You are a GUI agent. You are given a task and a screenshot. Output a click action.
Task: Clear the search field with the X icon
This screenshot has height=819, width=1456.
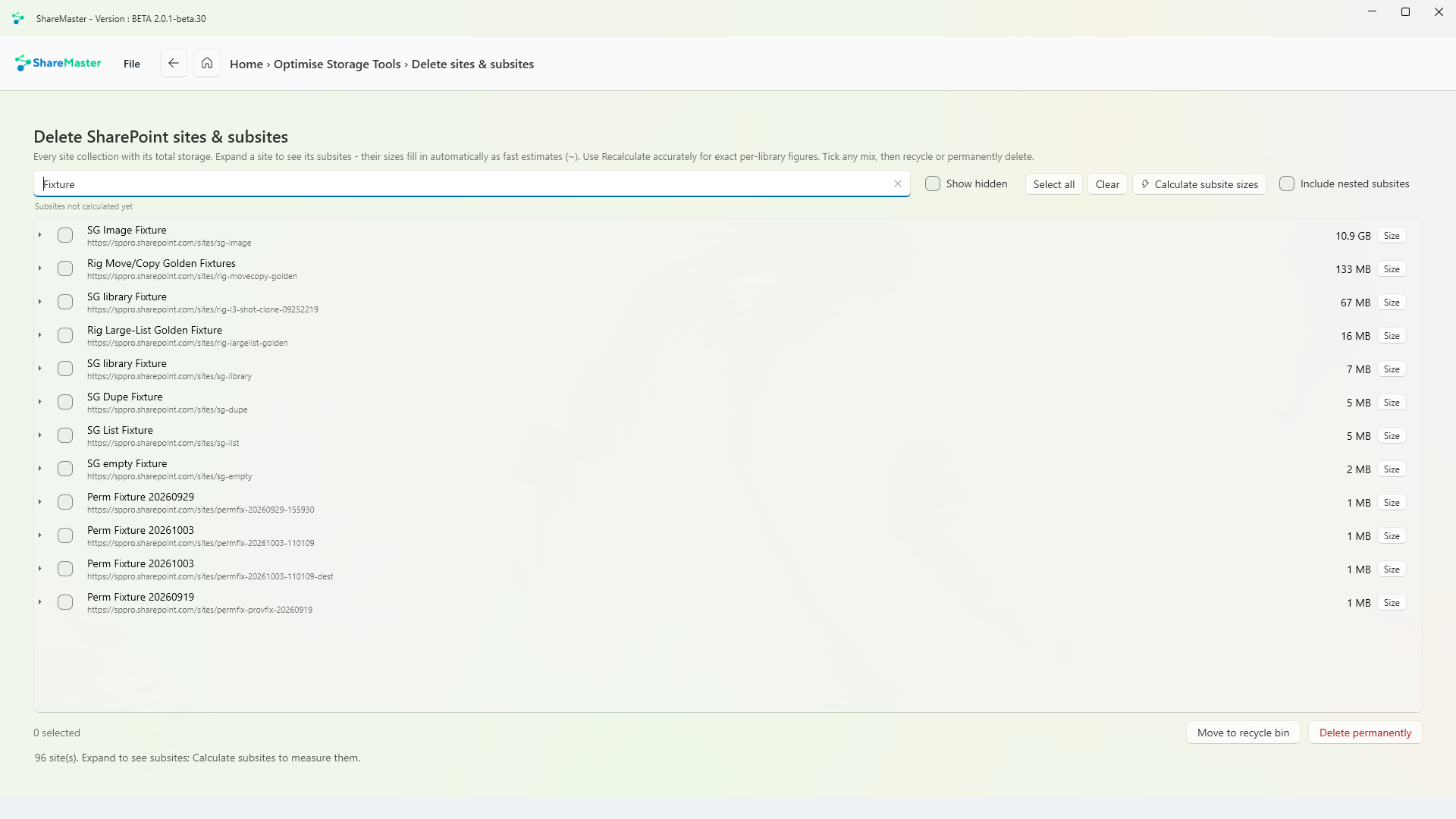(898, 184)
